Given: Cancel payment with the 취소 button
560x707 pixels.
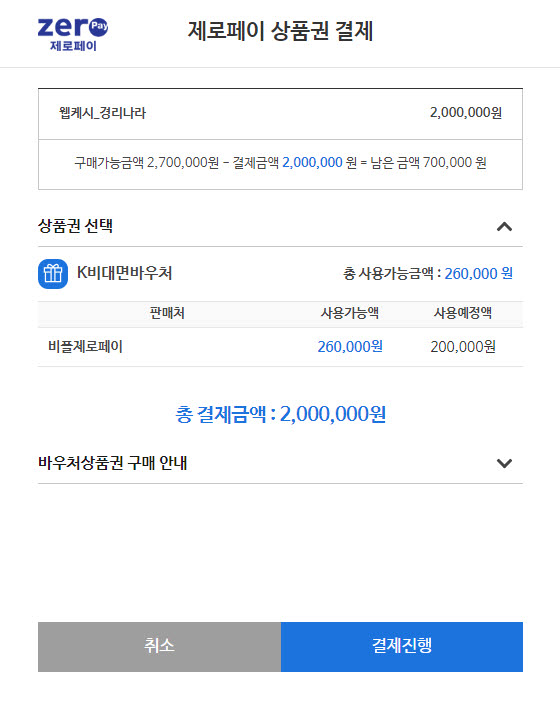Looking at the screenshot, I should pos(159,647).
